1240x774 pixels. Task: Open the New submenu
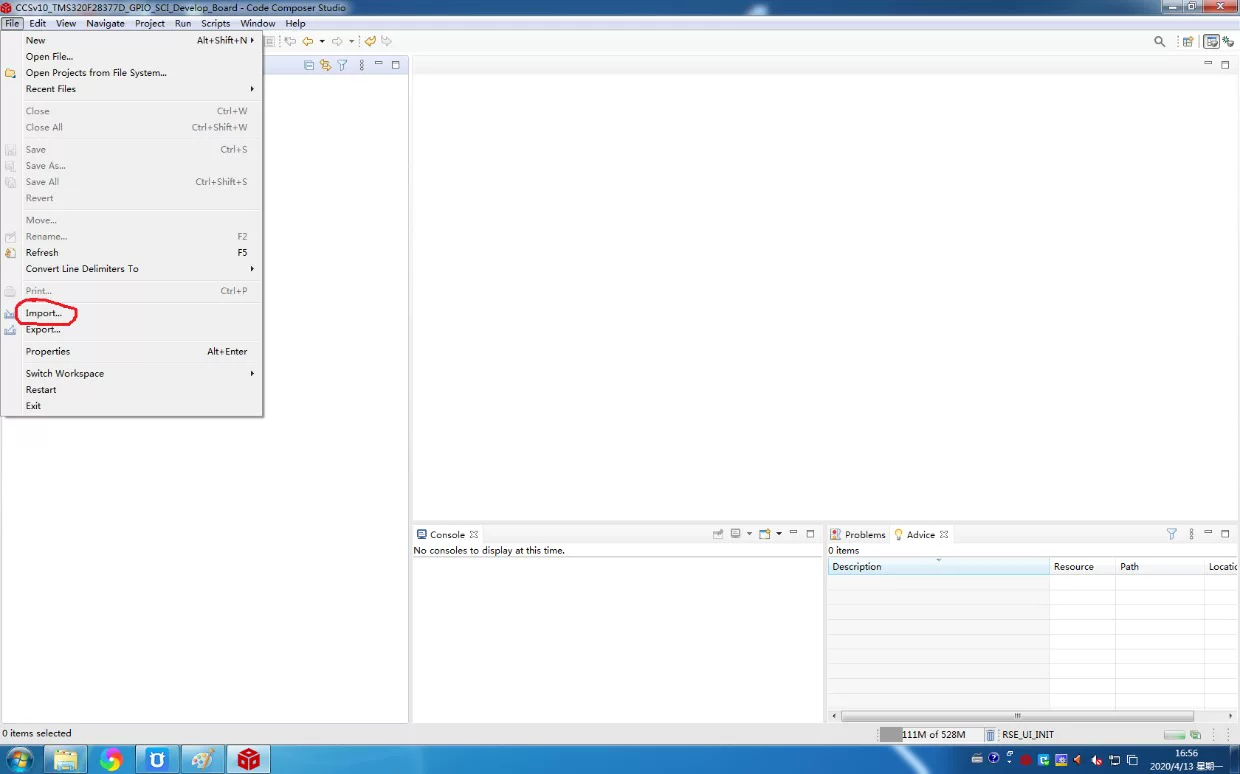(131, 41)
